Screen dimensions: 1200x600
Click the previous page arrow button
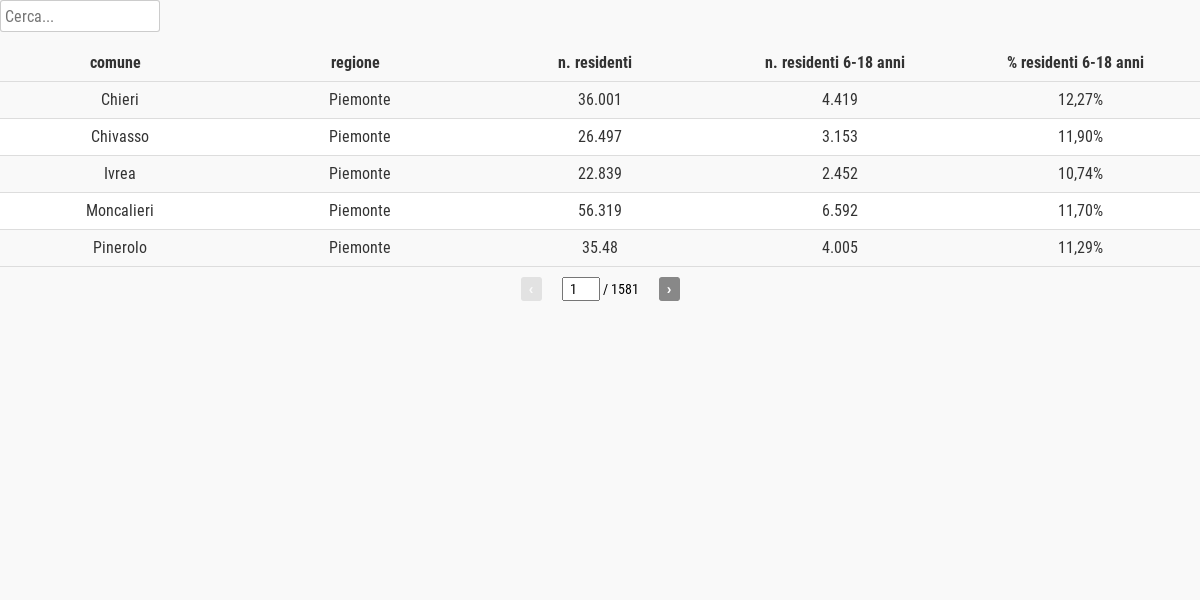tap(531, 289)
